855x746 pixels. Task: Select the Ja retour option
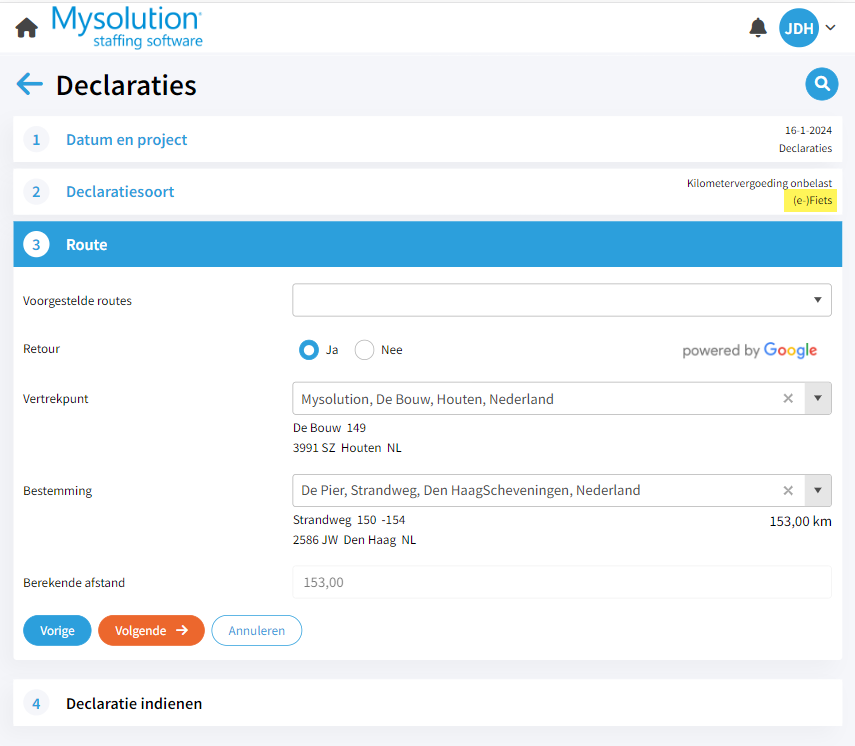tap(309, 350)
